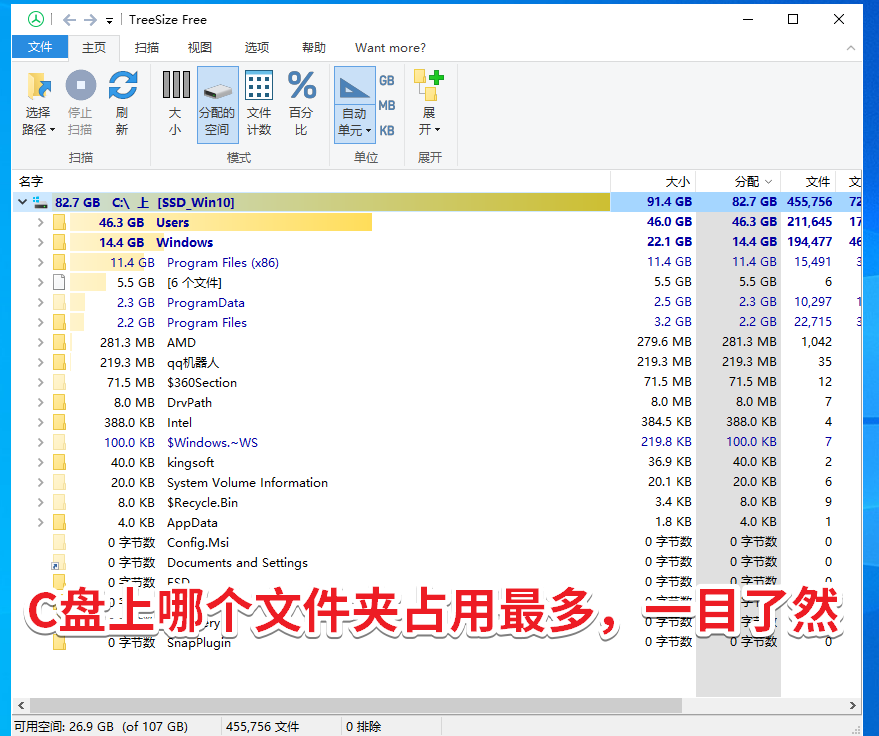This screenshot has height=736, width=879.
Task: Click the SnapPlugin folder icon
Action: click(x=59, y=642)
